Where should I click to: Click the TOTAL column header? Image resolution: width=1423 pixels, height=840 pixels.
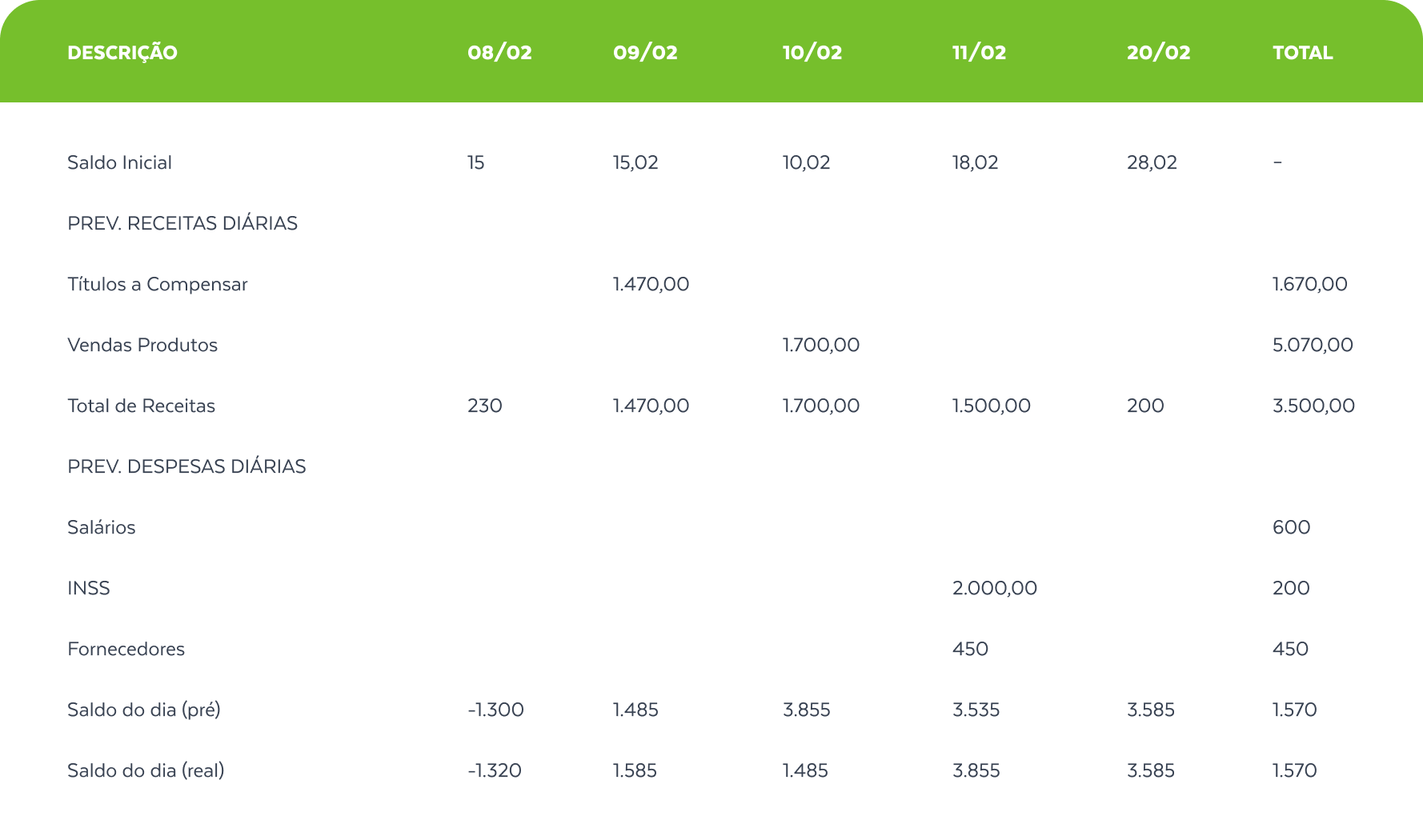click(1302, 53)
